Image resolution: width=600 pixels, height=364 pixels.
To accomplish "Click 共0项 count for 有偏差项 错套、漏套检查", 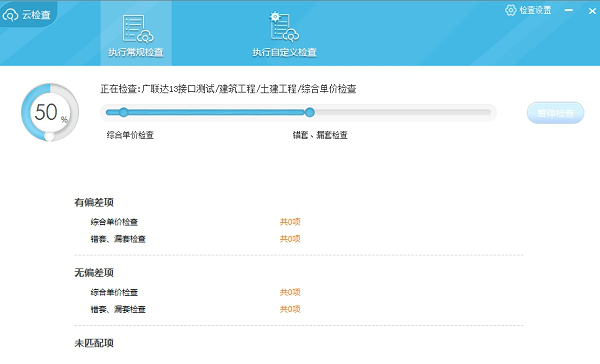I will 290,239.
